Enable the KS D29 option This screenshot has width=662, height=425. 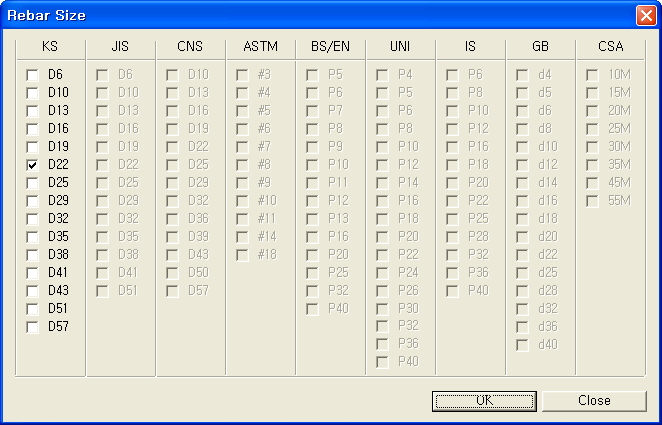click(32, 201)
